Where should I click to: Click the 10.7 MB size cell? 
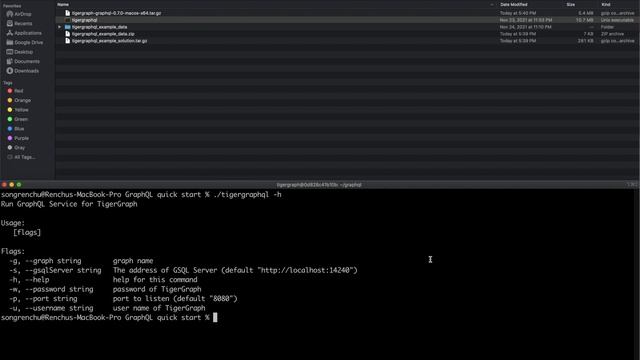point(584,20)
